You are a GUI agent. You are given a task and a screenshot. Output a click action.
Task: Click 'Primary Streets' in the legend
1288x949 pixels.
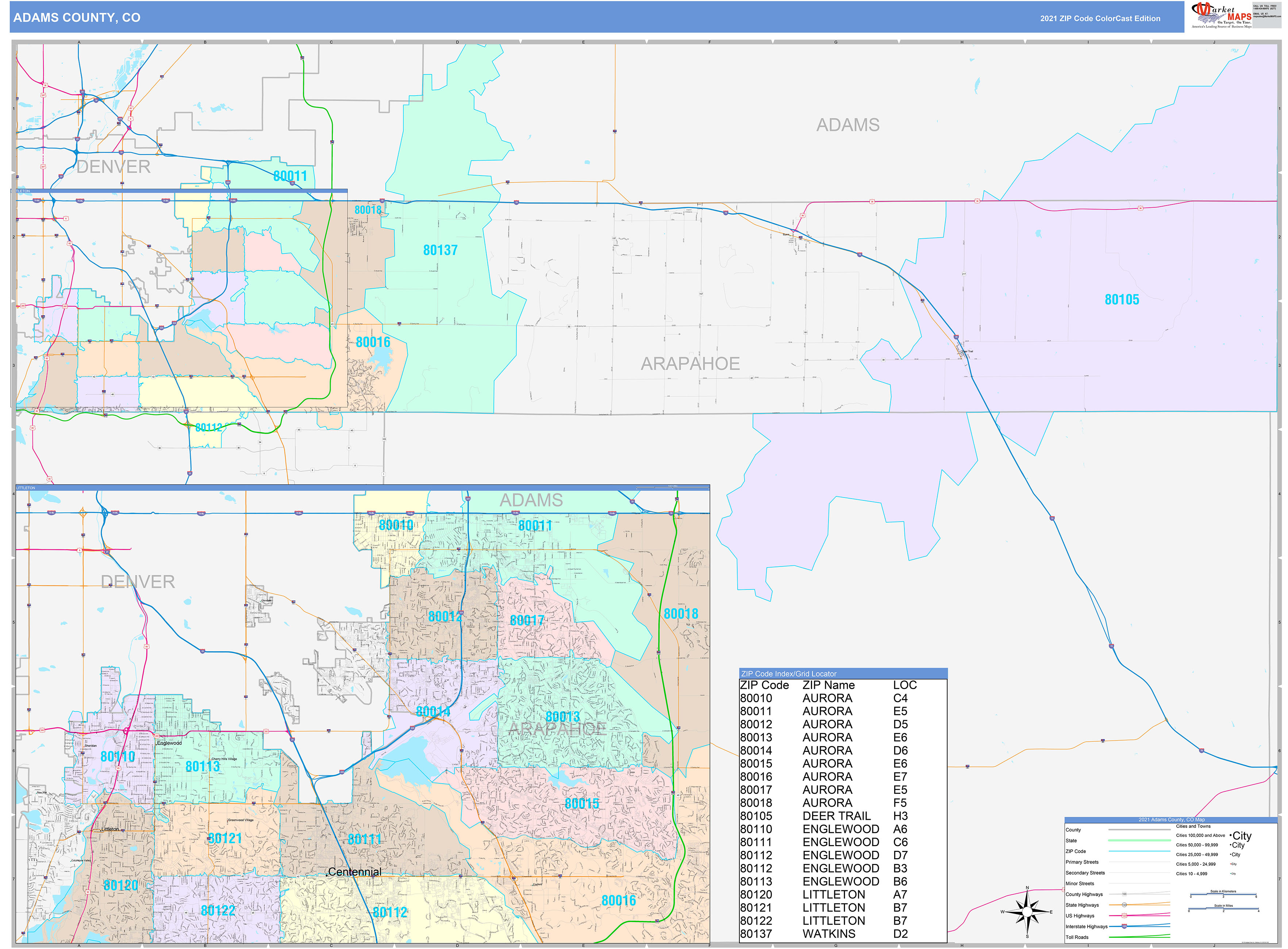[x=1082, y=862]
